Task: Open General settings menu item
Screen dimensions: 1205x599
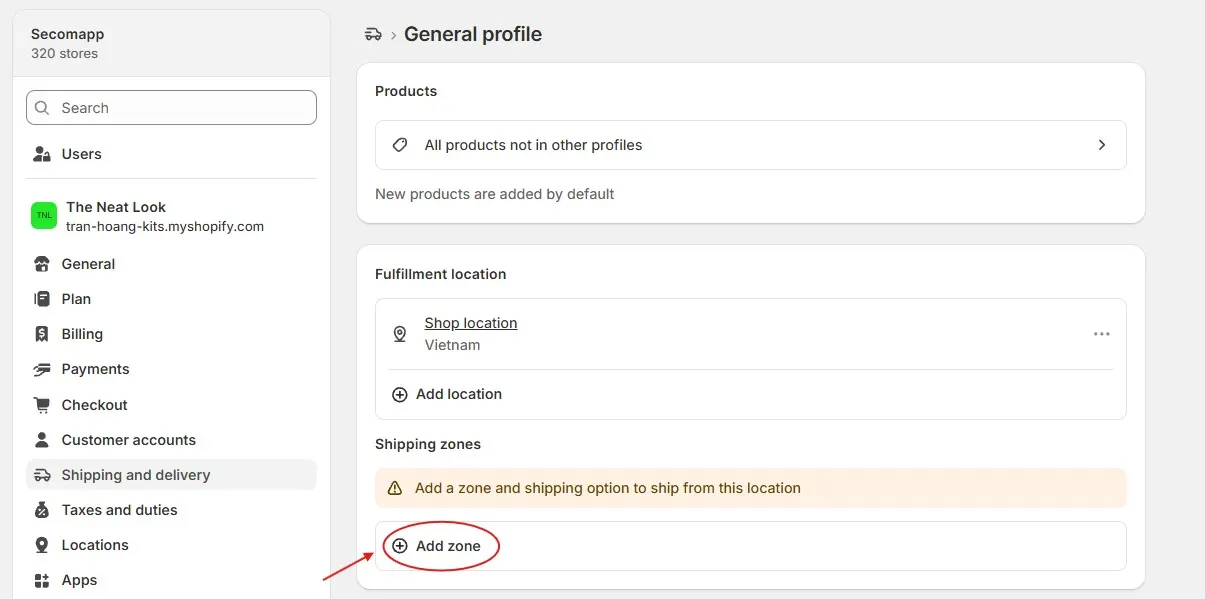Action: click(x=171, y=264)
